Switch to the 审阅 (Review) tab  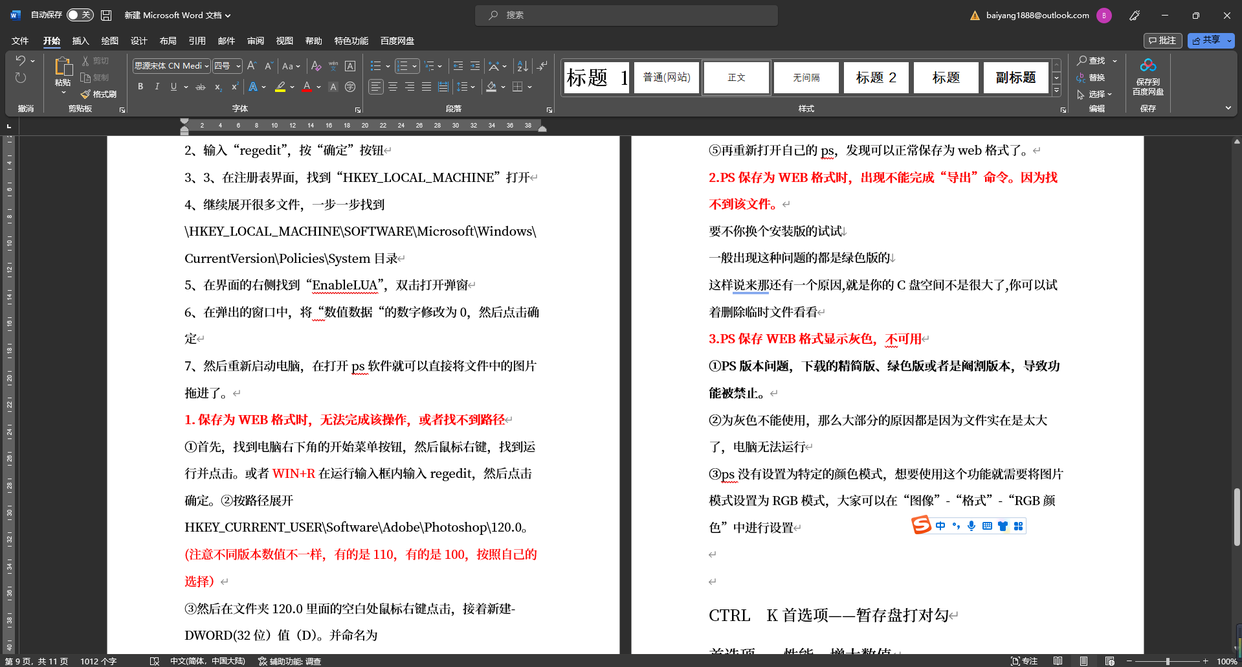(x=255, y=41)
